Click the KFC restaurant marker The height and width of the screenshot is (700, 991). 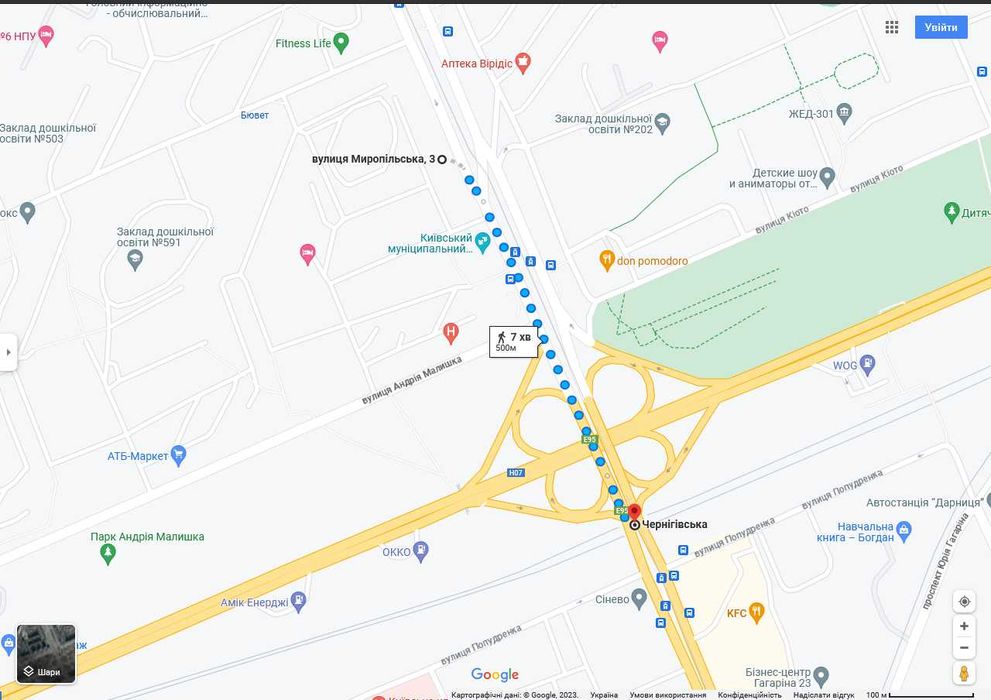757,612
